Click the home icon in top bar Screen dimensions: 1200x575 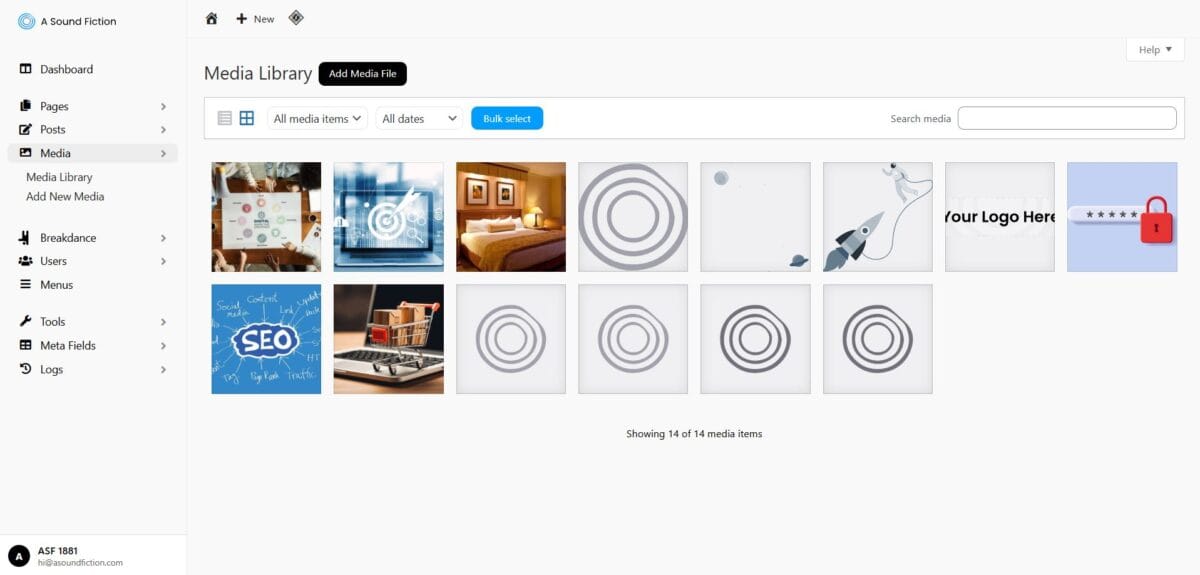[x=211, y=19]
